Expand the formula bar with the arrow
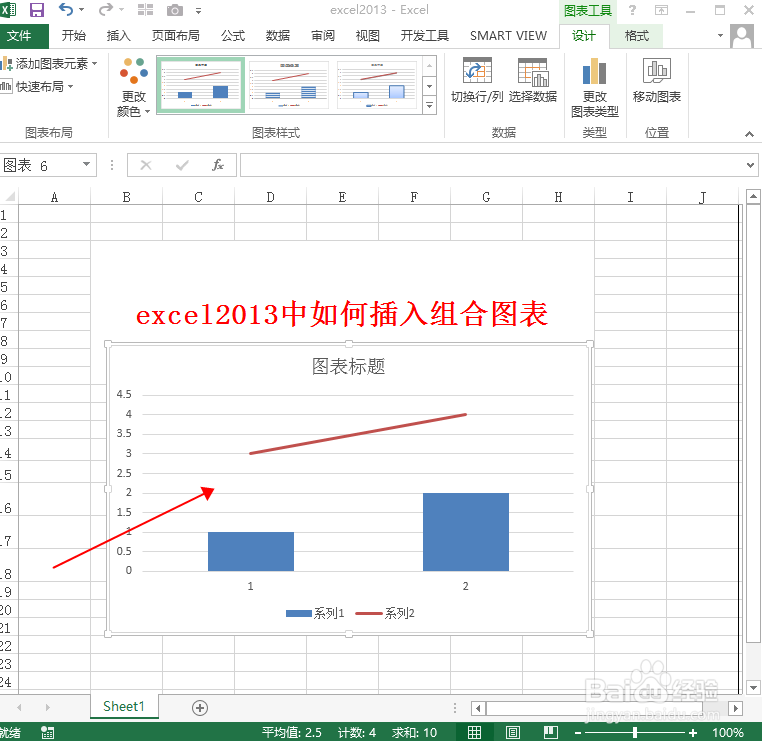 pyautogui.click(x=750, y=165)
